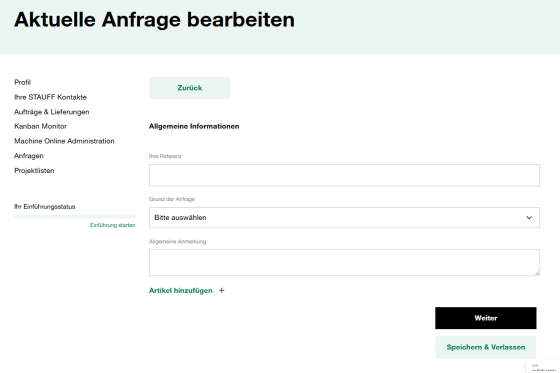Image resolution: width=560 pixels, height=373 pixels.
Task: Open Ihre STAUFF Kontakte
Action: (x=50, y=97)
